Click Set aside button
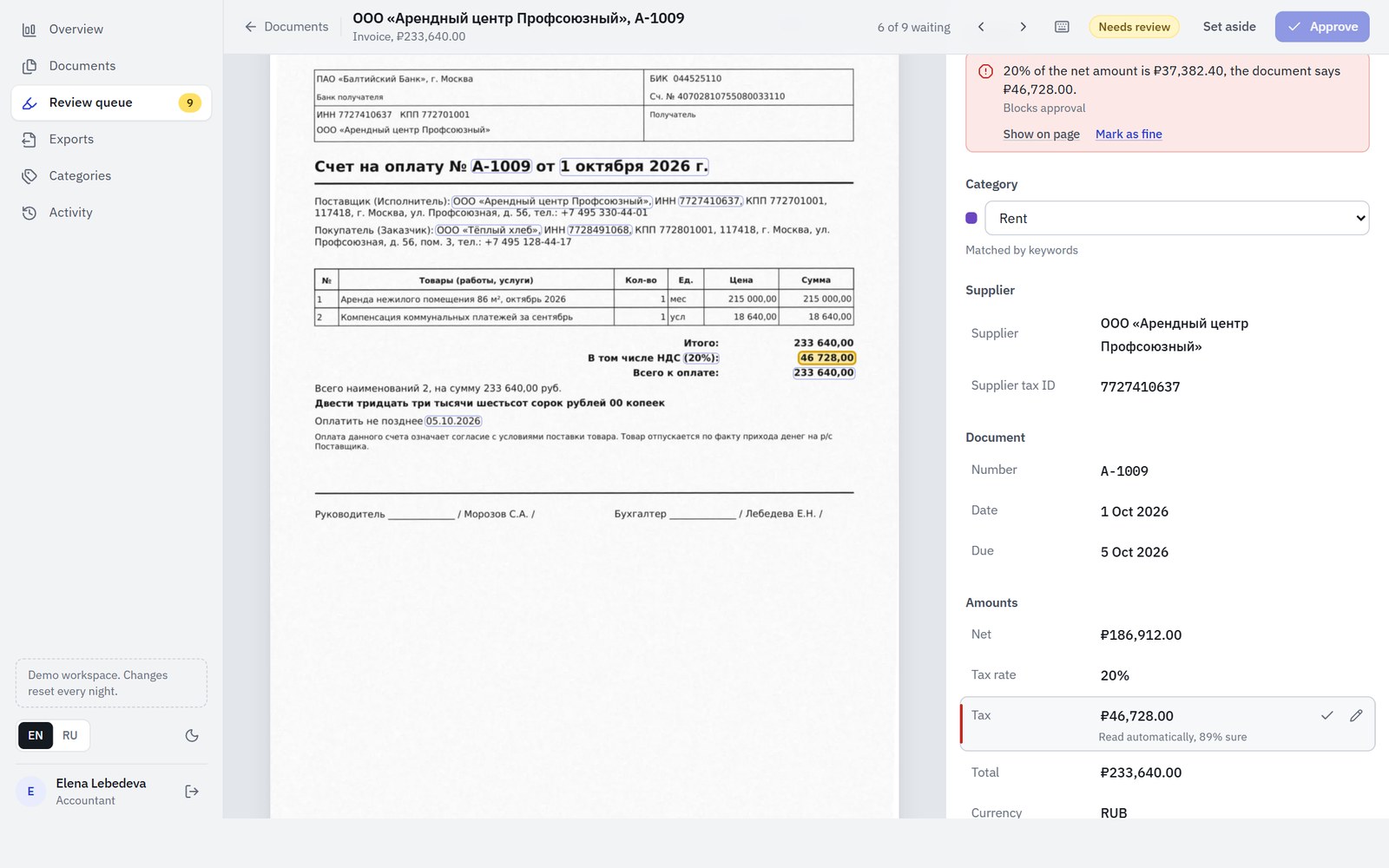 [x=1229, y=27]
